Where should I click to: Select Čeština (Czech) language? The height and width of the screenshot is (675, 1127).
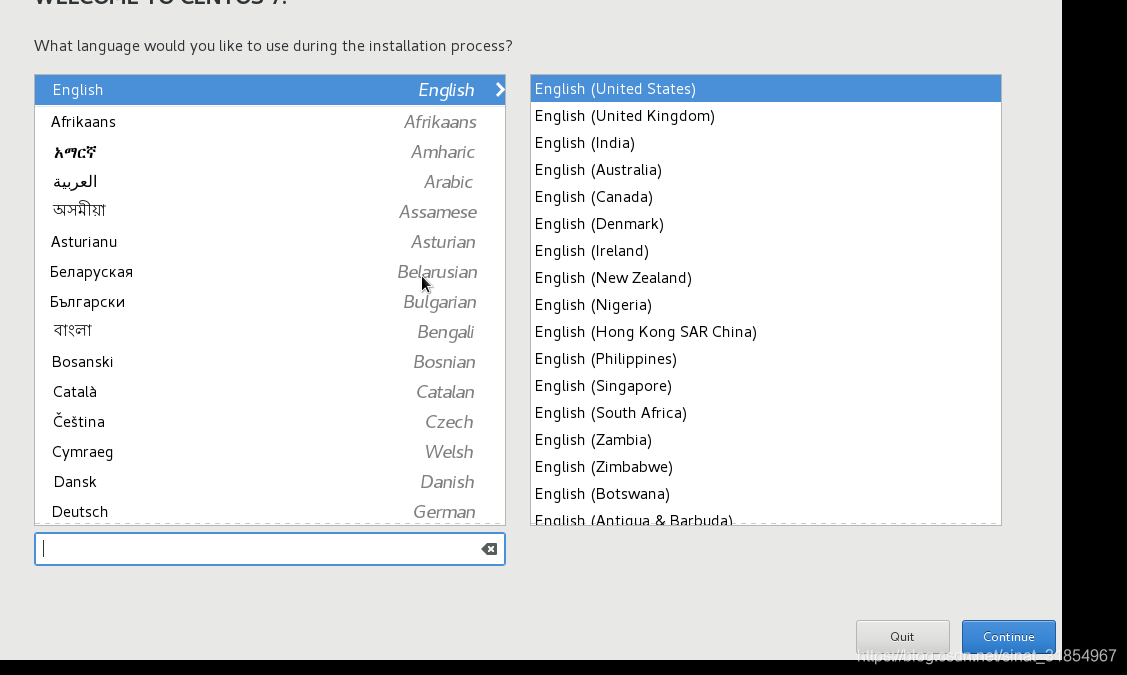click(270, 422)
